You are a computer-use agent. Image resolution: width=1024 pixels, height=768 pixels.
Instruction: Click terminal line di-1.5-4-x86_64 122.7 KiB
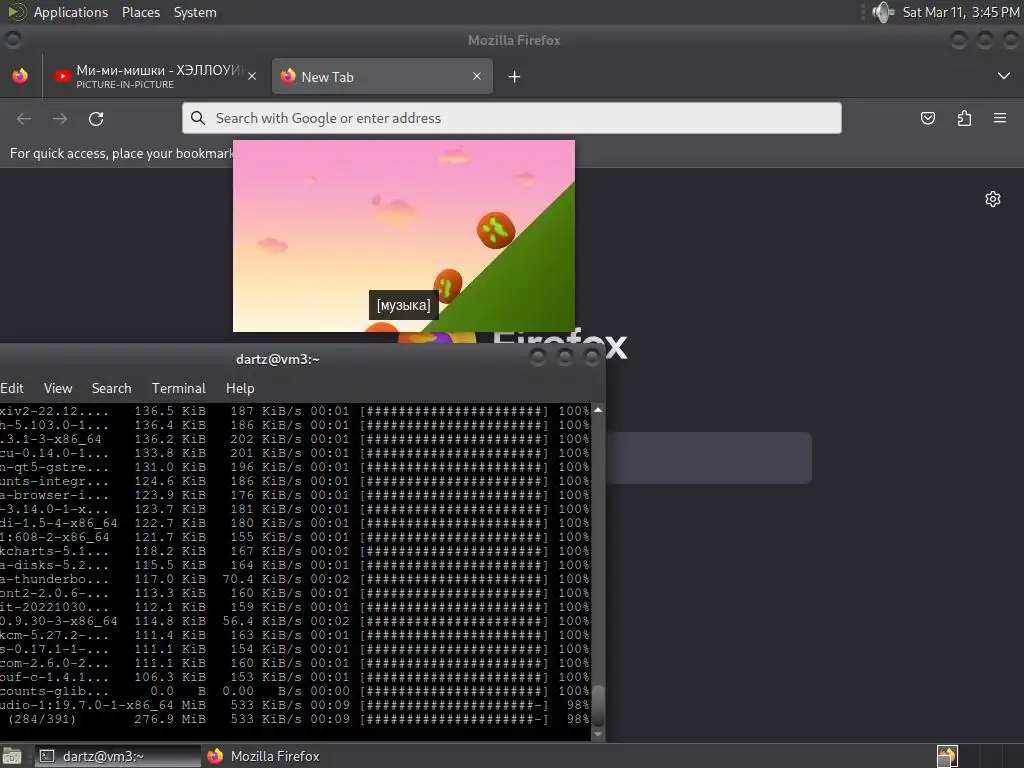coord(295,523)
